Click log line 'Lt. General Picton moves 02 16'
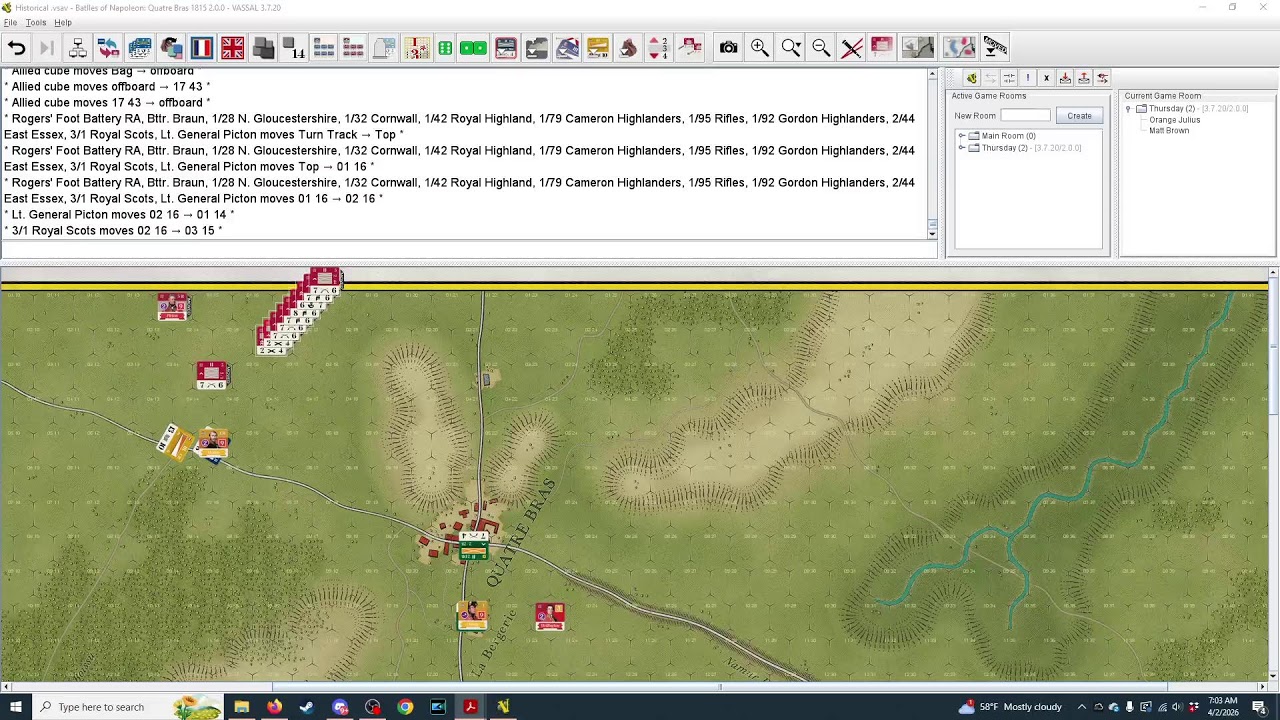The height and width of the screenshot is (720, 1280). (121, 214)
